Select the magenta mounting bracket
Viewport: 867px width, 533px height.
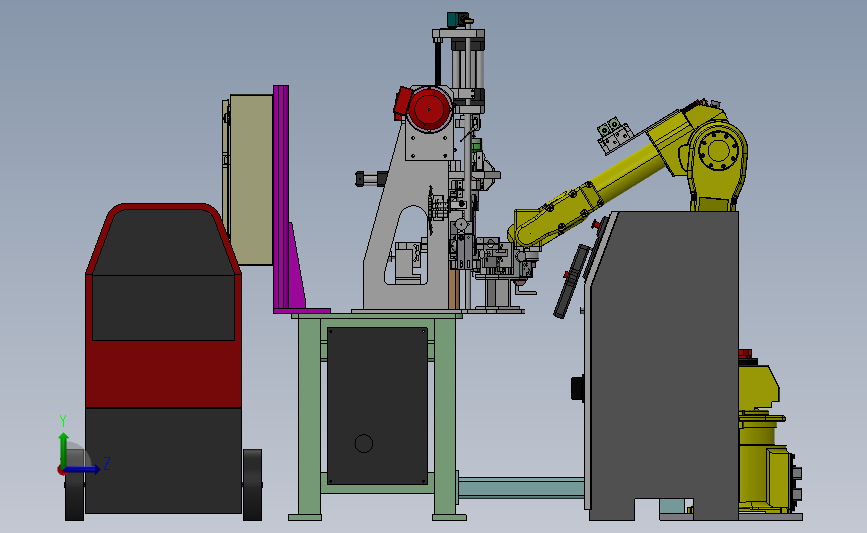[x=281, y=199]
